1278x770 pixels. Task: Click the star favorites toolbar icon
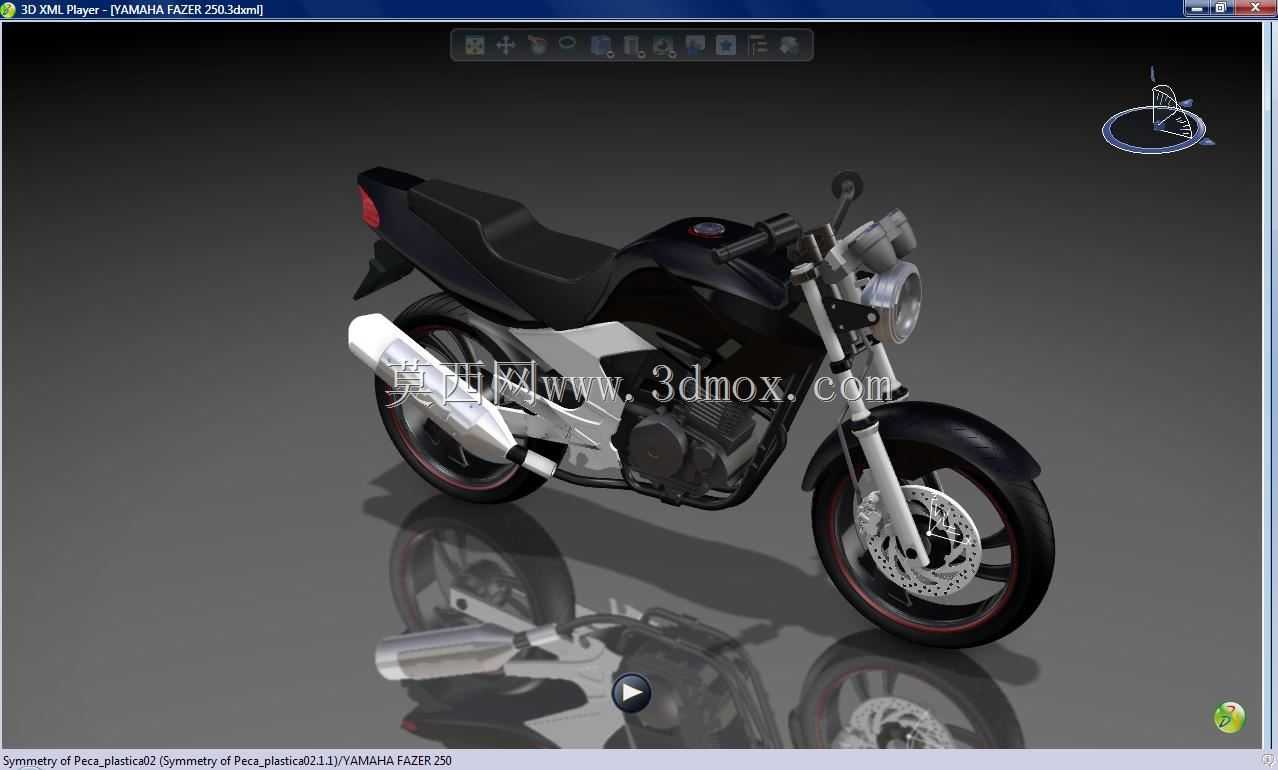click(726, 45)
